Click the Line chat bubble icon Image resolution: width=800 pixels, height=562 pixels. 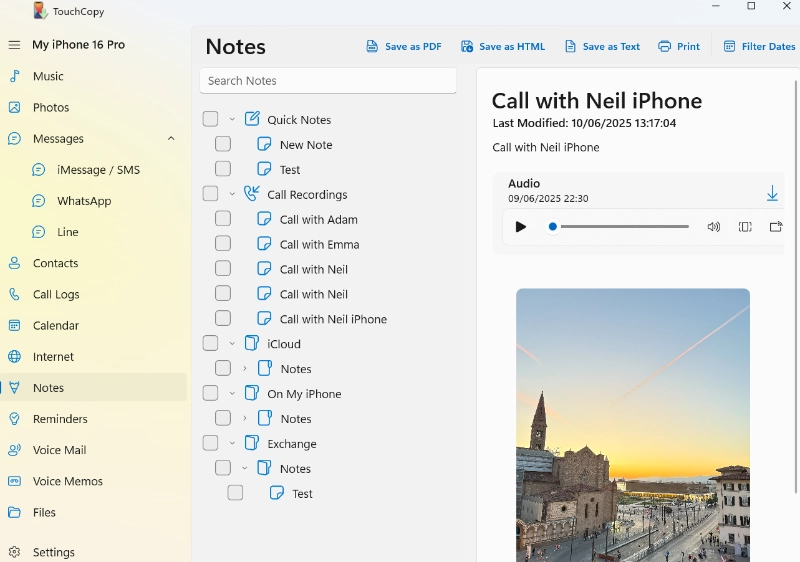tap(39, 232)
